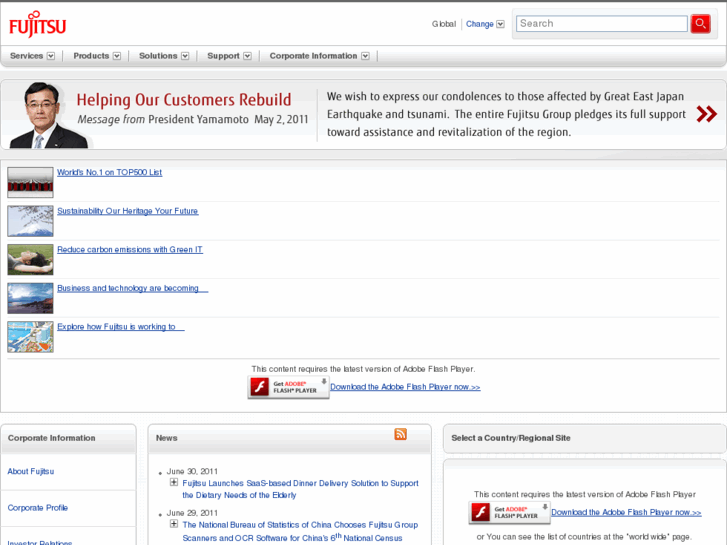Open the Business and technology thumbnail
This screenshot has width=727, height=545.
(x=31, y=298)
